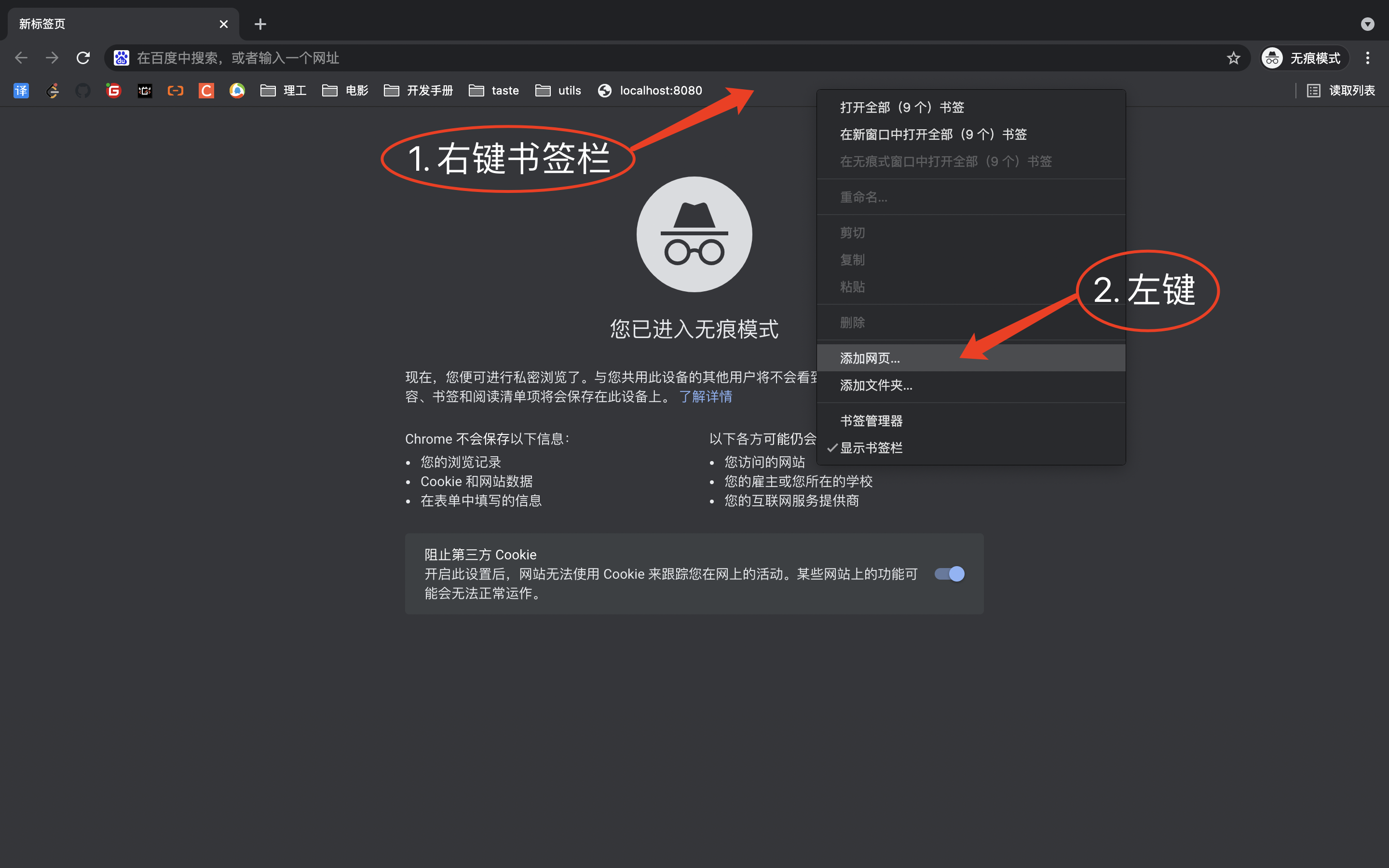The height and width of the screenshot is (868, 1389).
Task: Open a new tab with the plus button
Action: click(x=260, y=24)
